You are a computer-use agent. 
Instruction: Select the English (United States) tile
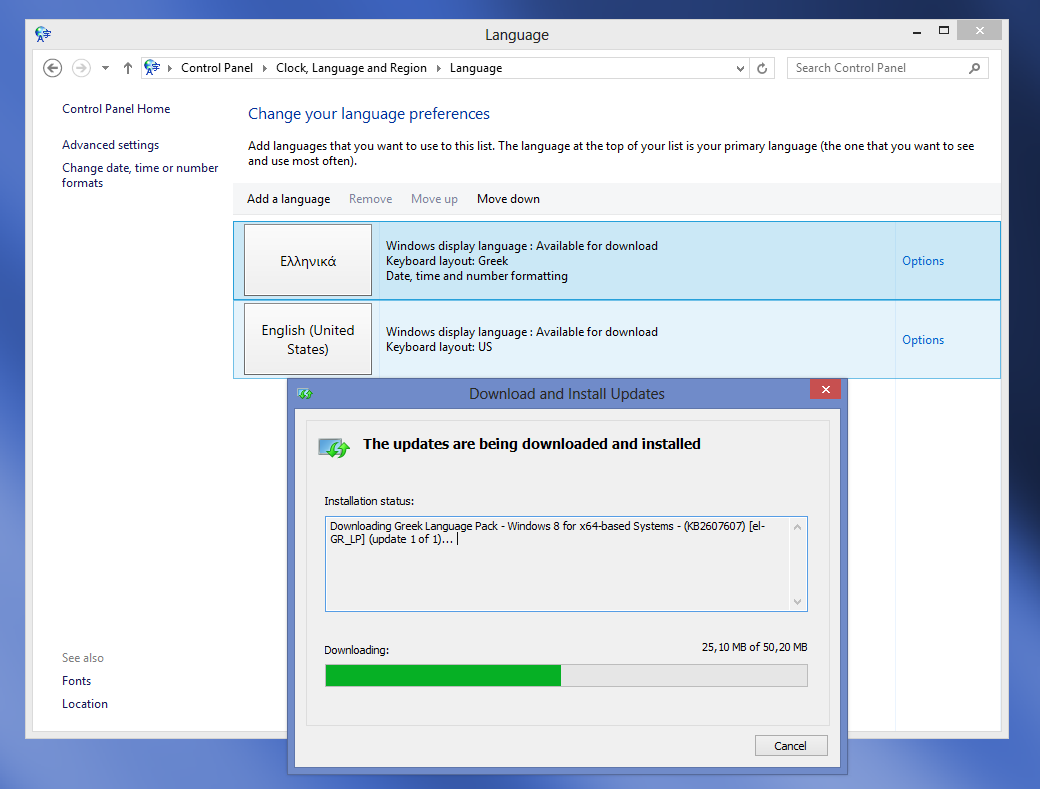click(x=308, y=339)
